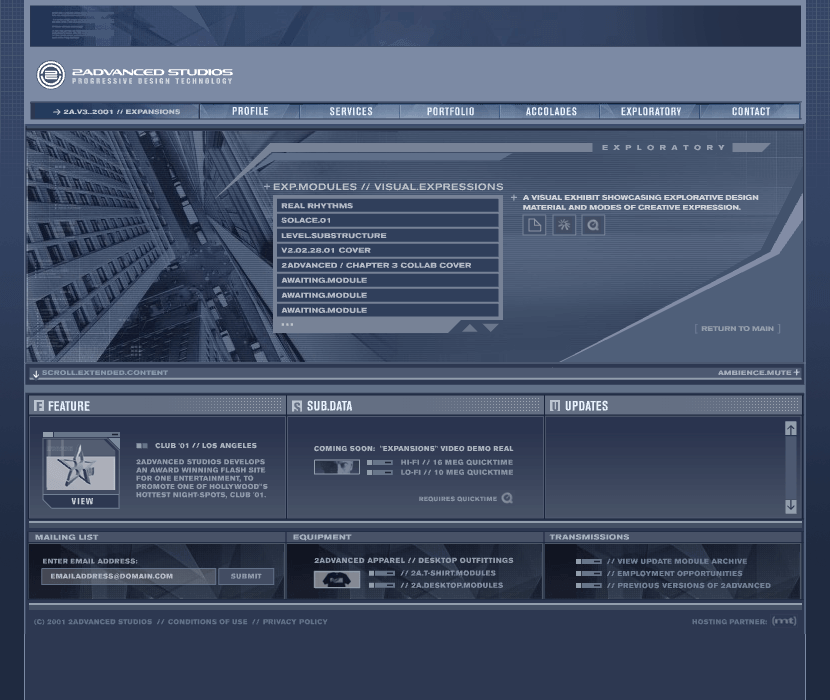830x700 pixels.
Task: Click the mt hosting partner logo
Action: [784, 621]
